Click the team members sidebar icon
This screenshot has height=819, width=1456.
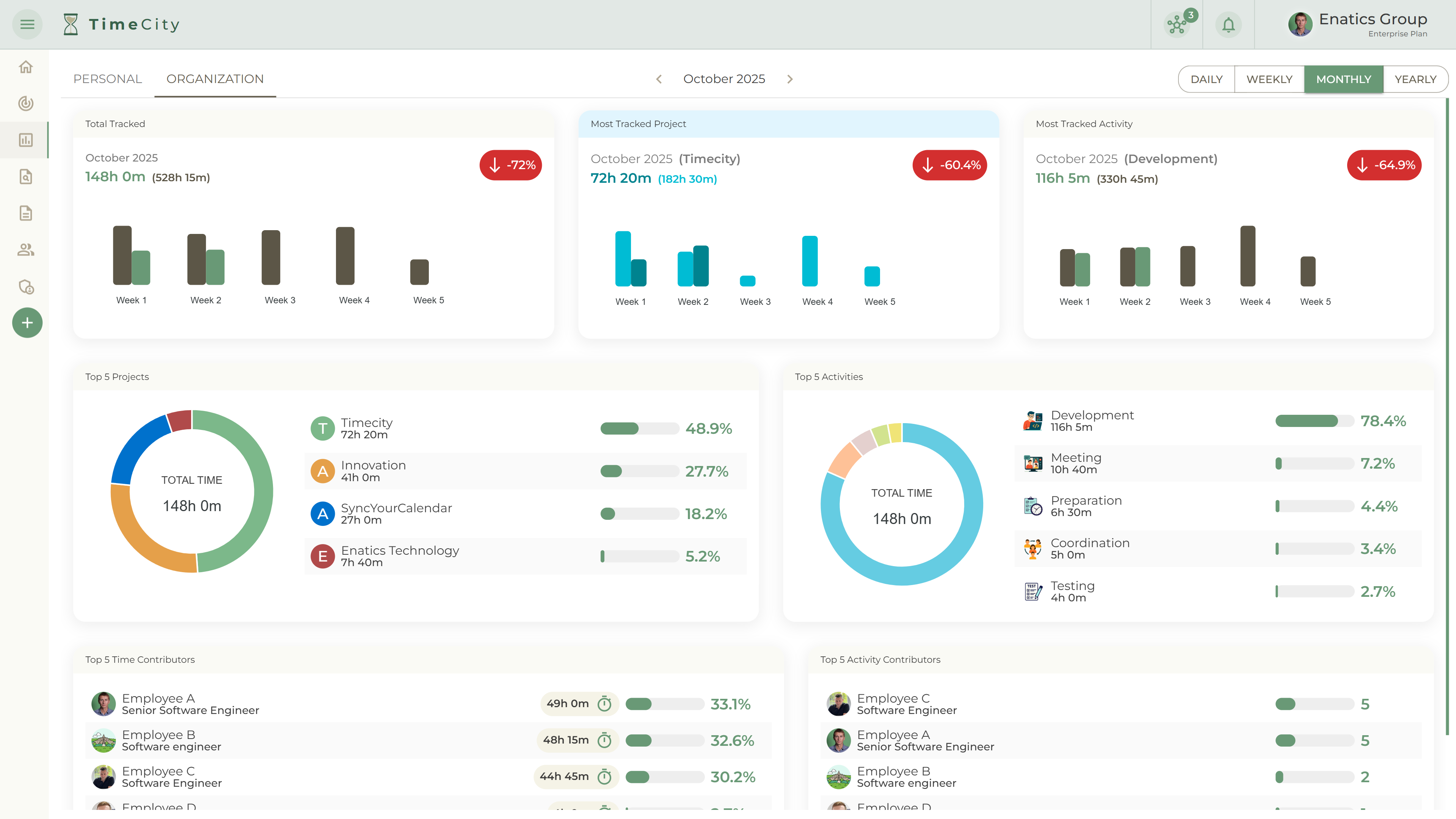26,250
